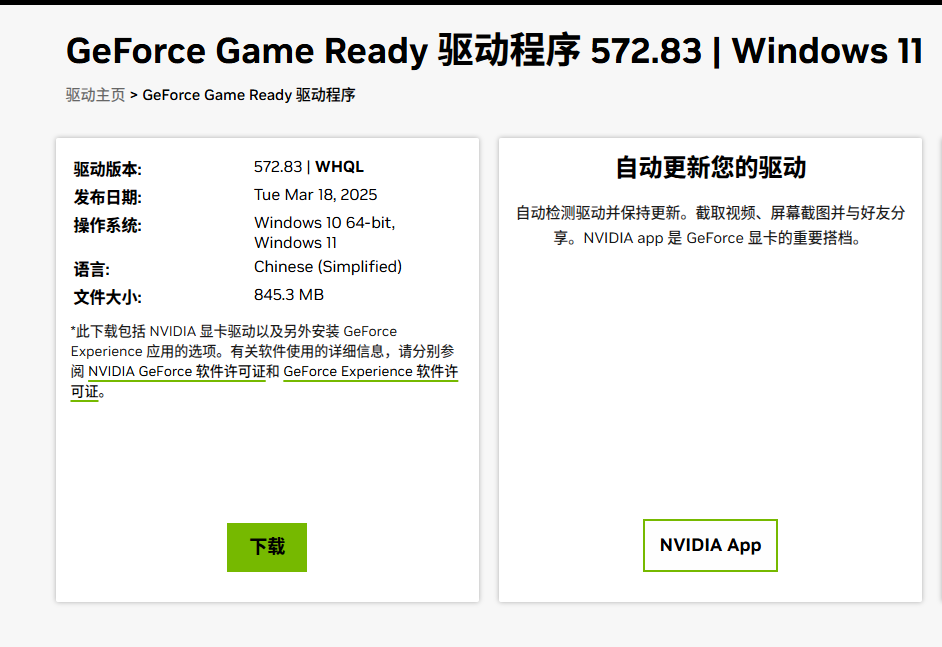
Task: Click breadcrumb text GeForce Game Ready 驱动程序
Action: click(x=249, y=95)
